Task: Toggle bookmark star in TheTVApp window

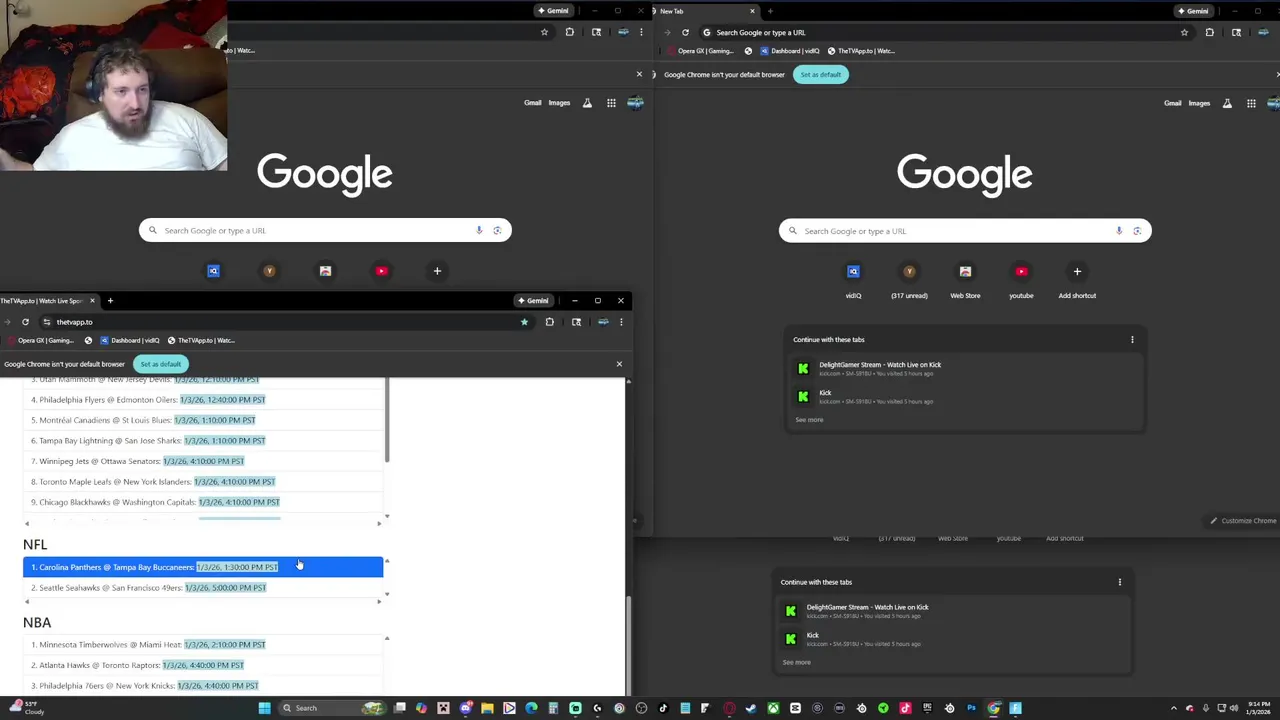Action: pyautogui.click(x=524, y=322)
